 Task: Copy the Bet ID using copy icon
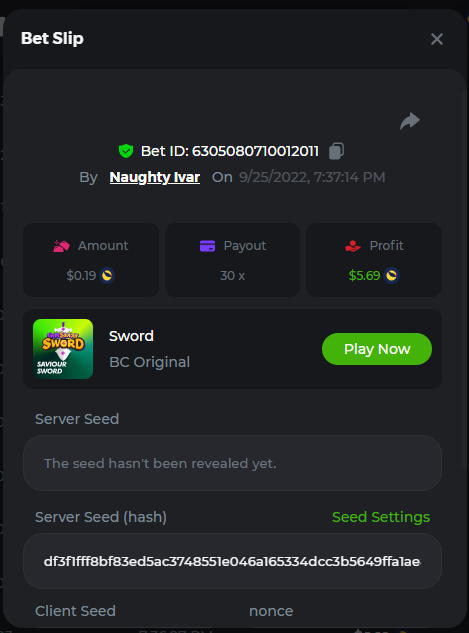tap(336, 151)
